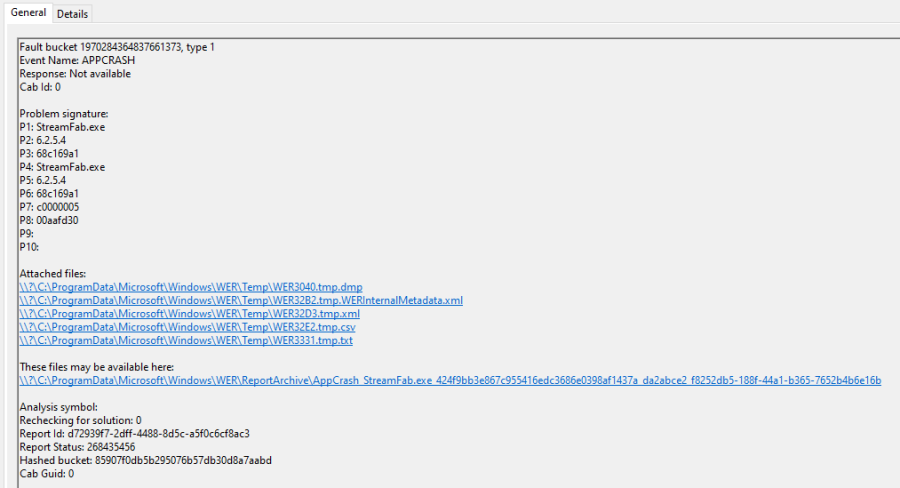900x488 pixels.
Task: Select the P6: 68c169a1 line
Action: pos(49,193)
